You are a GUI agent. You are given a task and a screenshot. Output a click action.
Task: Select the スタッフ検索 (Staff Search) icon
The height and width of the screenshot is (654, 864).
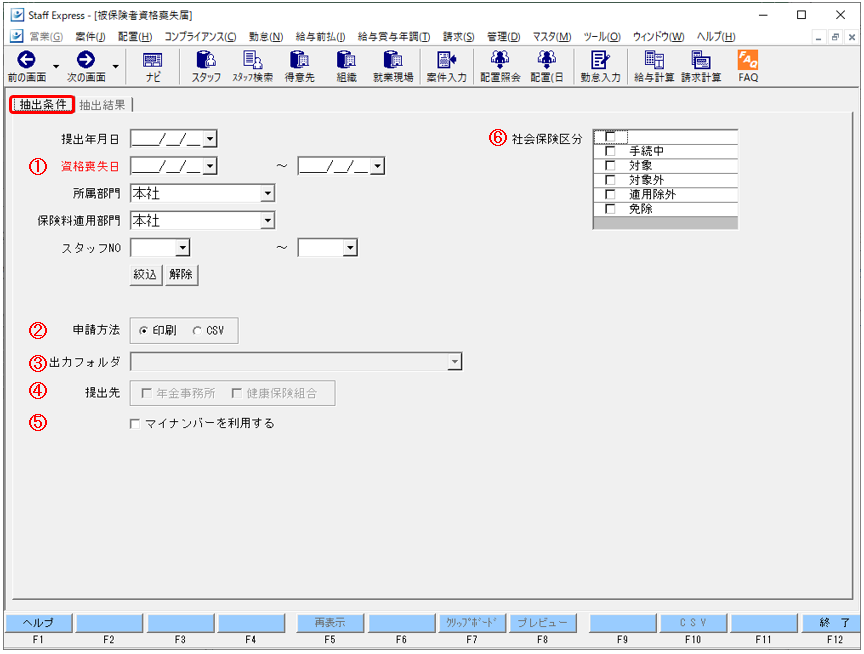tap(250, 66)
